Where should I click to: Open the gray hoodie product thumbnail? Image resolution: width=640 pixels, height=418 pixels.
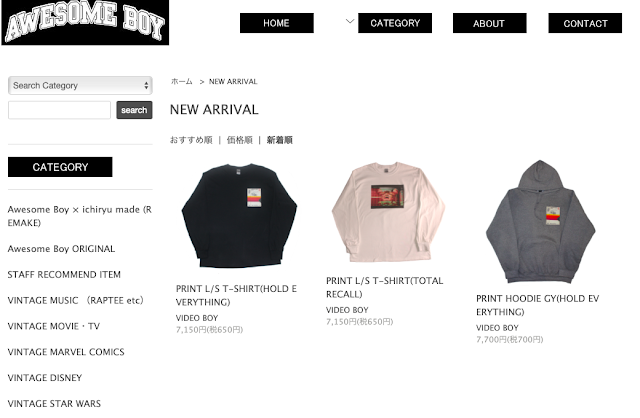[x=540, y=222]
